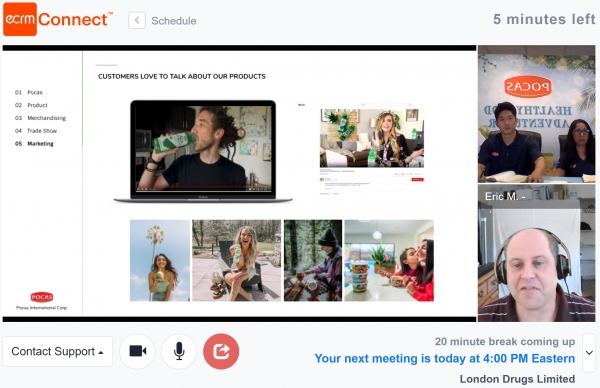Go back to Schedule

pyautogui.click(x=174, y=21)
